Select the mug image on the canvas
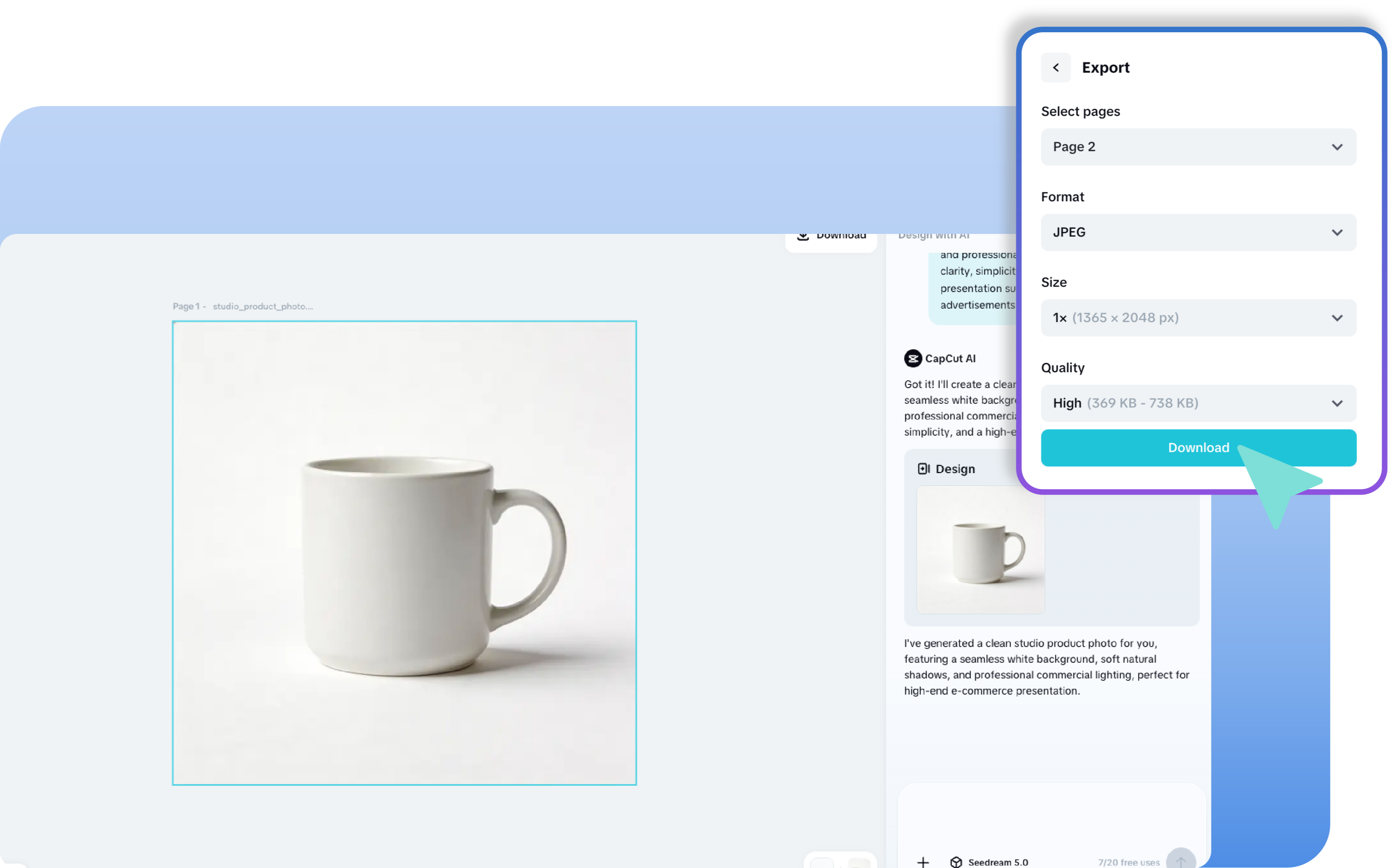 pyautogui.click(x=404, y=553)
